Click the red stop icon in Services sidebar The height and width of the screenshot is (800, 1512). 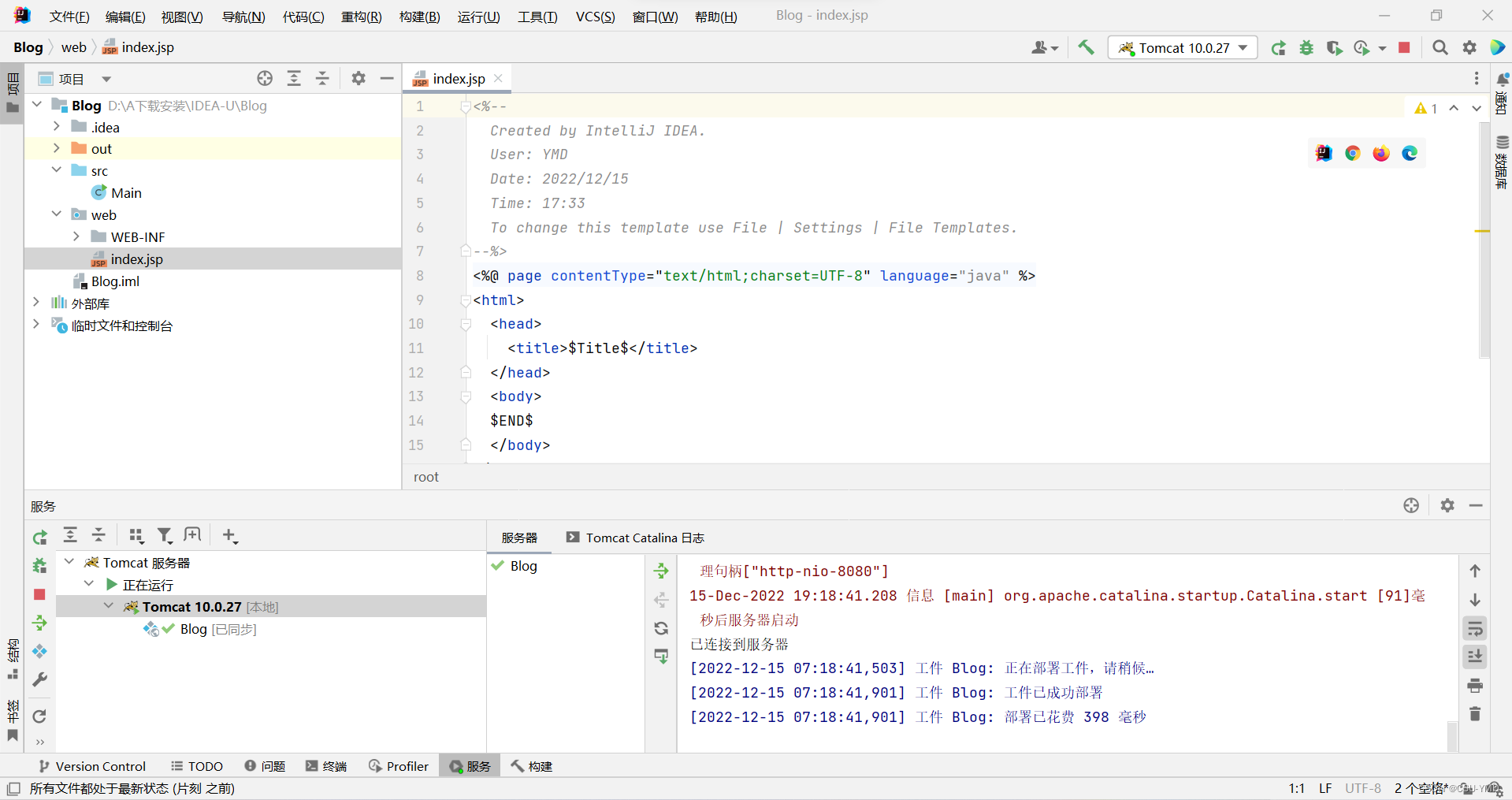coord(39,594)
